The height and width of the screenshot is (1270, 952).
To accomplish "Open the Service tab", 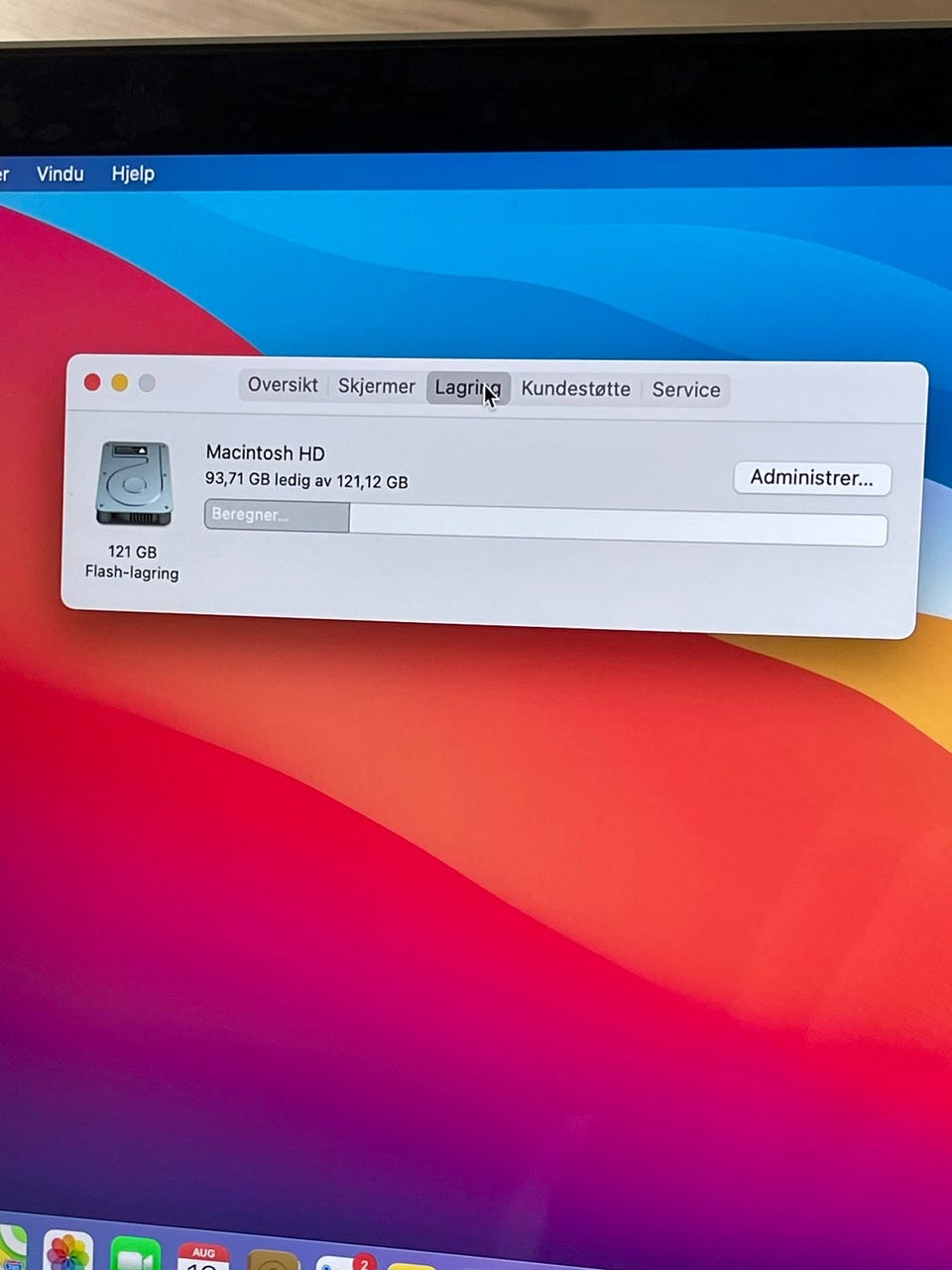I will pyautogui.click(x=685, y=390).
